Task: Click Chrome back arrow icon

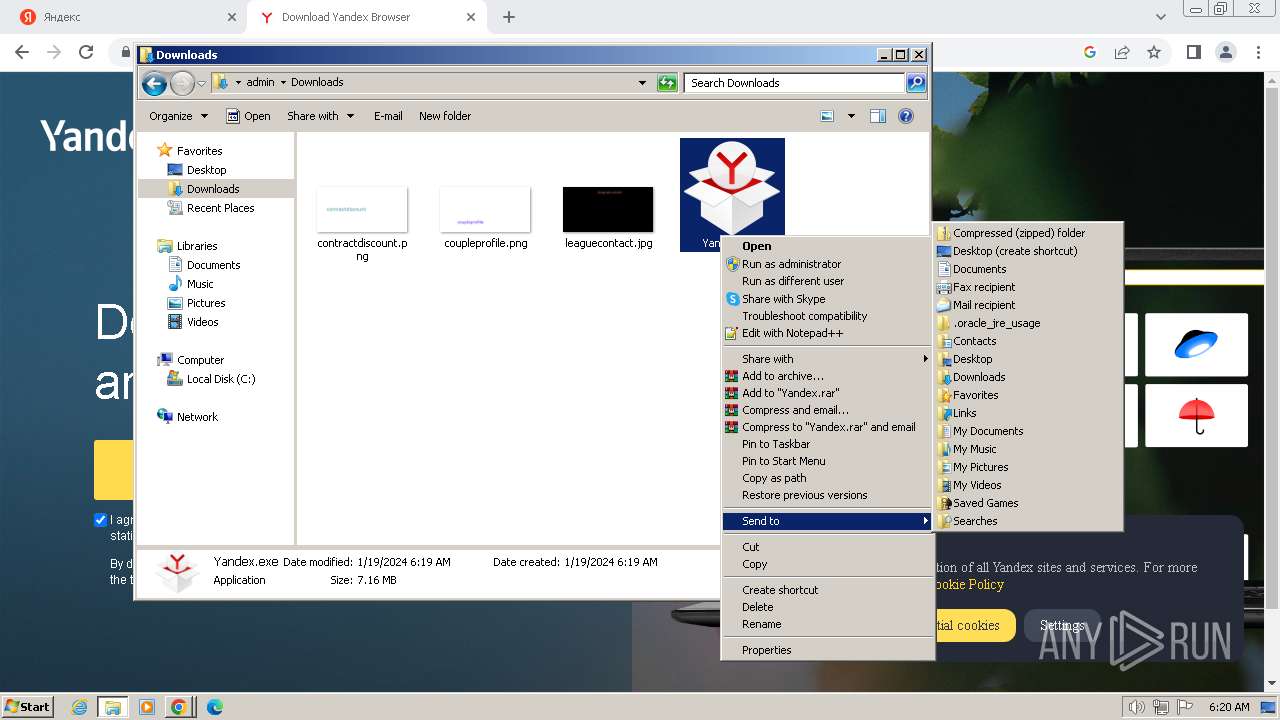Action: tap(22, 52)
